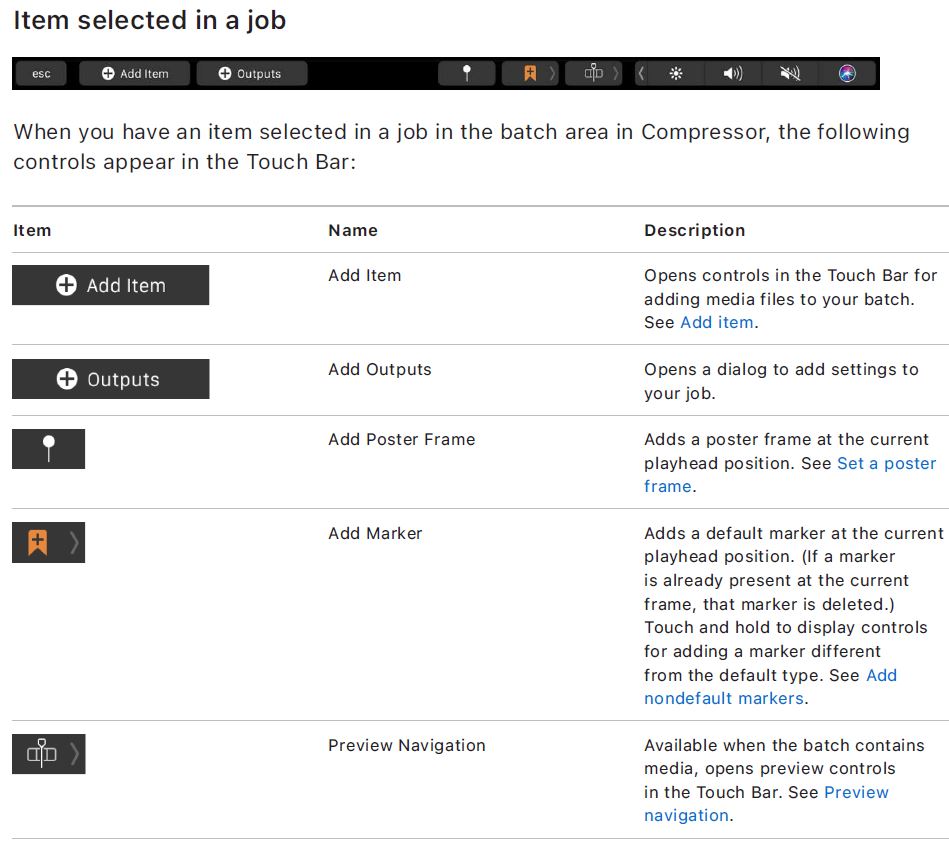Viewport: 949px width, 851px height.
Task: Click the orange marker icon in table
Action: click(38, 543)
